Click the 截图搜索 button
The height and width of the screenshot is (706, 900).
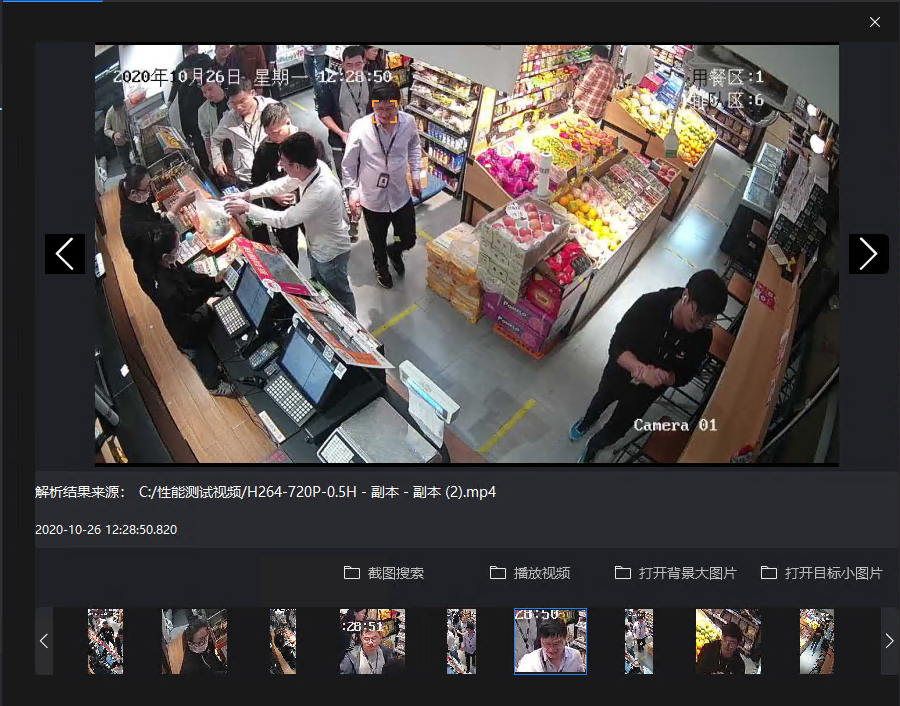coord(383,573)
